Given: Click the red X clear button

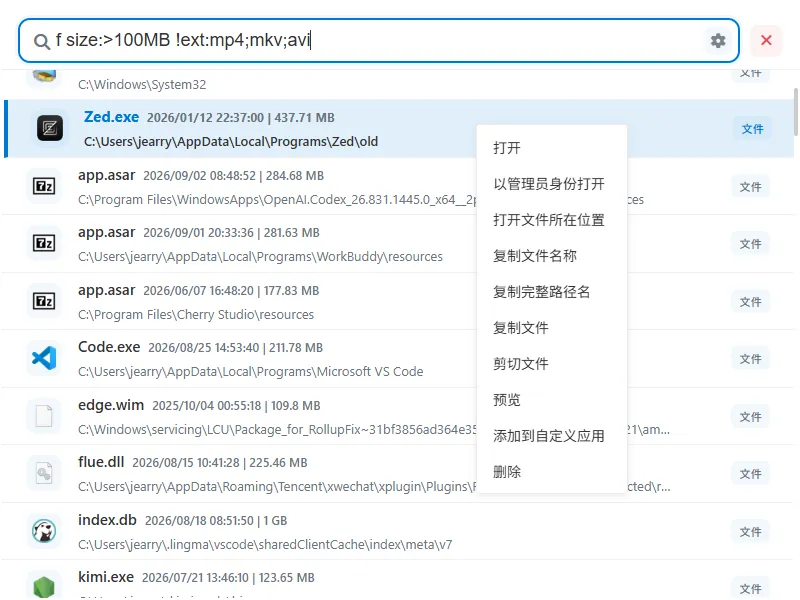Looking at the screenshot, I should 766,40.
